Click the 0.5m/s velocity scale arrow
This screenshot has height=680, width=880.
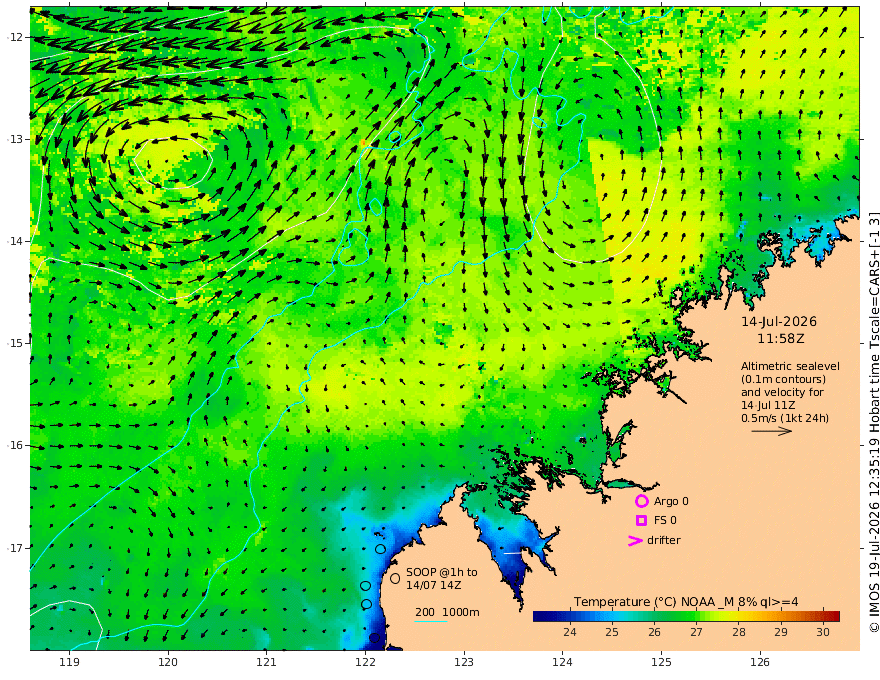point(772,431)
